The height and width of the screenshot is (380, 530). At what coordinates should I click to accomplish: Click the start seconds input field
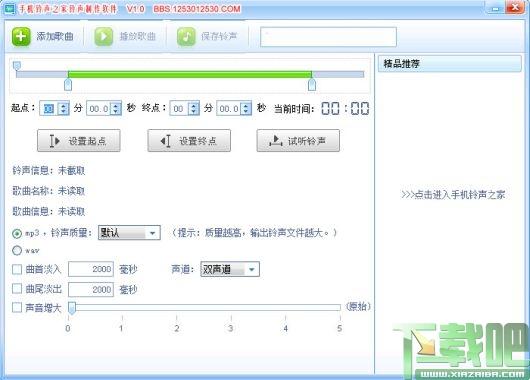[x=99, y=109]
